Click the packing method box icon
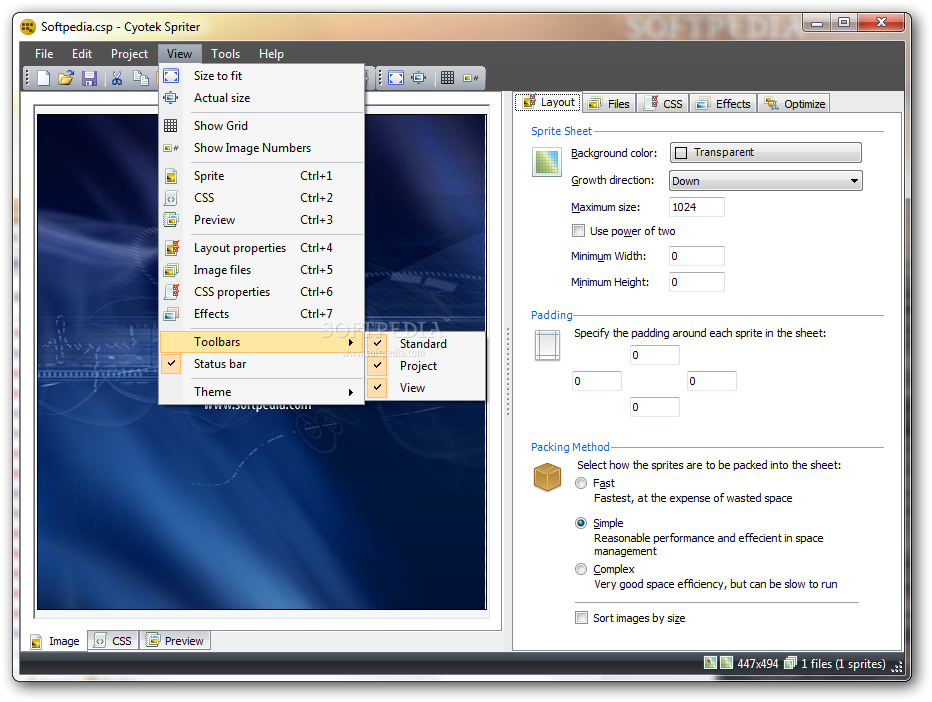932x702 pixels. click(x=547, y=477)
